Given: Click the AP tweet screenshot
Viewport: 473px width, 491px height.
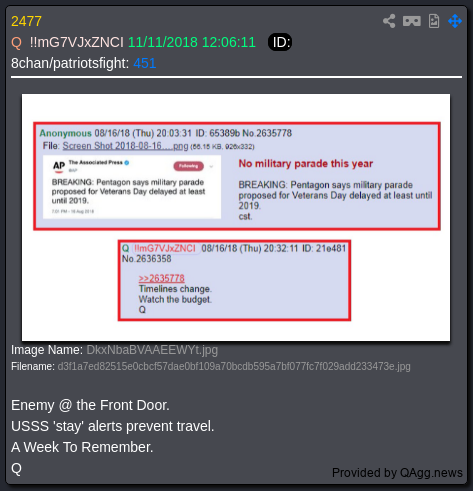Looking at the screenshot, I should [x=132, y=187].
